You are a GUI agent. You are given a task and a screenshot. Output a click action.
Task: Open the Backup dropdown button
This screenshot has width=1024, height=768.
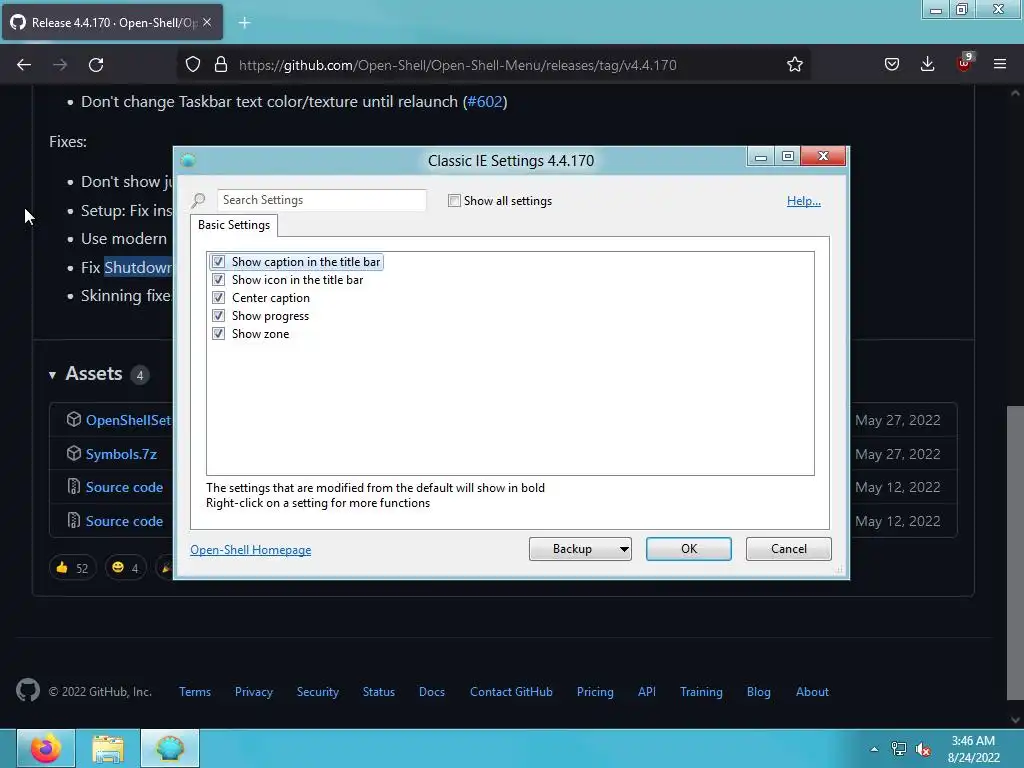(x=580, y=549)
